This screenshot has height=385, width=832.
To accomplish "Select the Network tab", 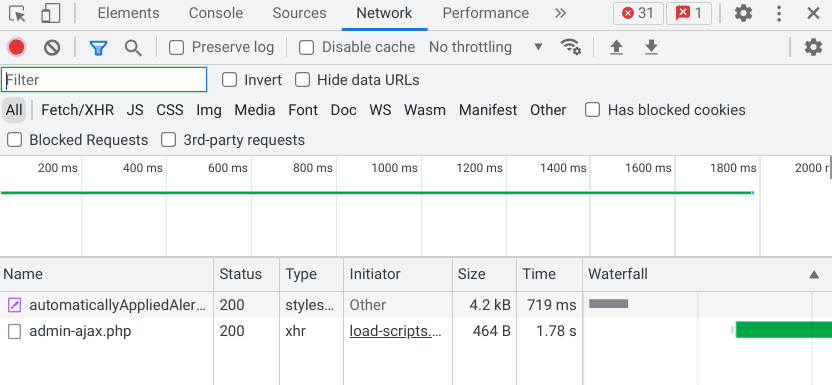I will click(x=384, y=13).
